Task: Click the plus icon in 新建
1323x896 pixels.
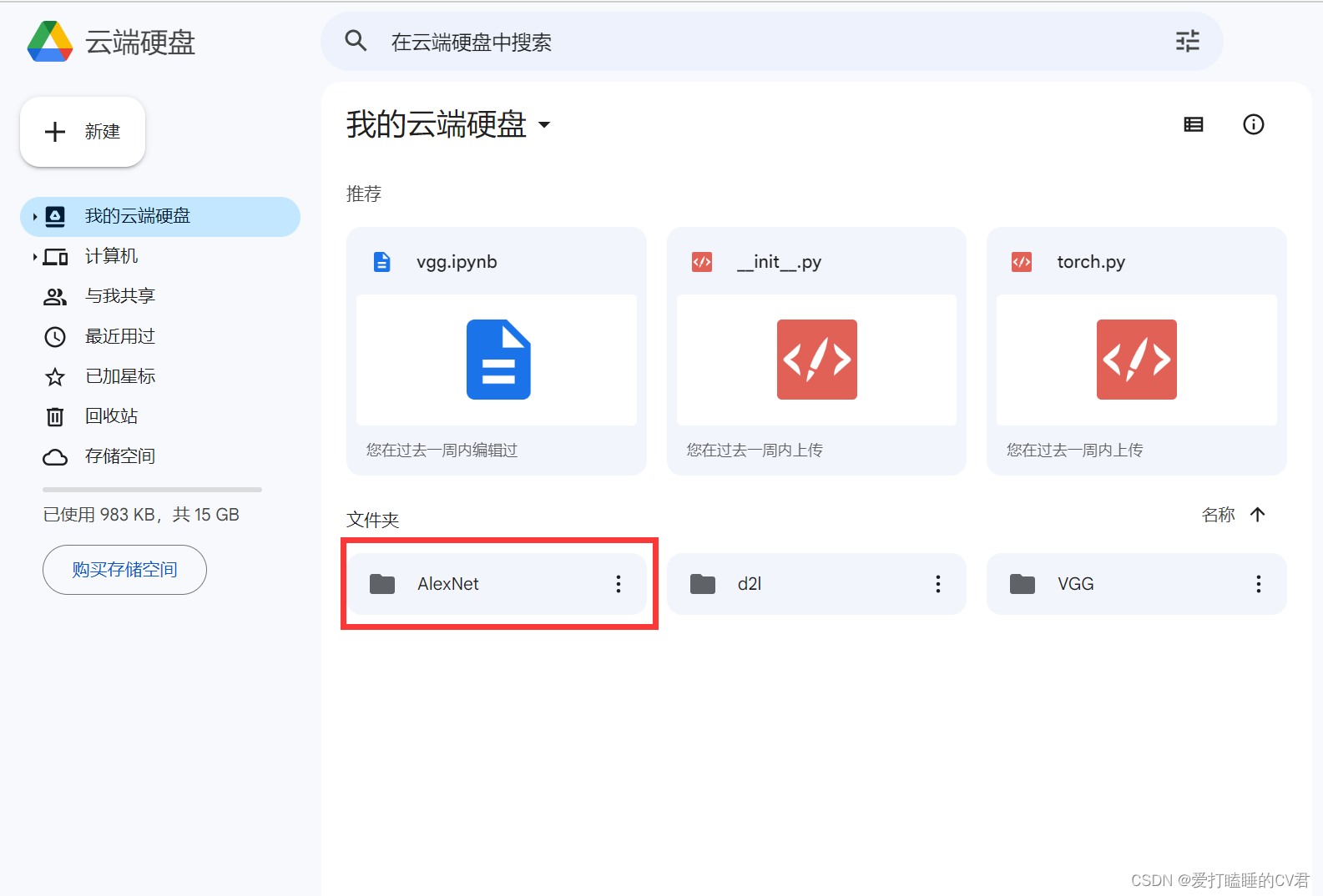Action: (x=55, y=132)
